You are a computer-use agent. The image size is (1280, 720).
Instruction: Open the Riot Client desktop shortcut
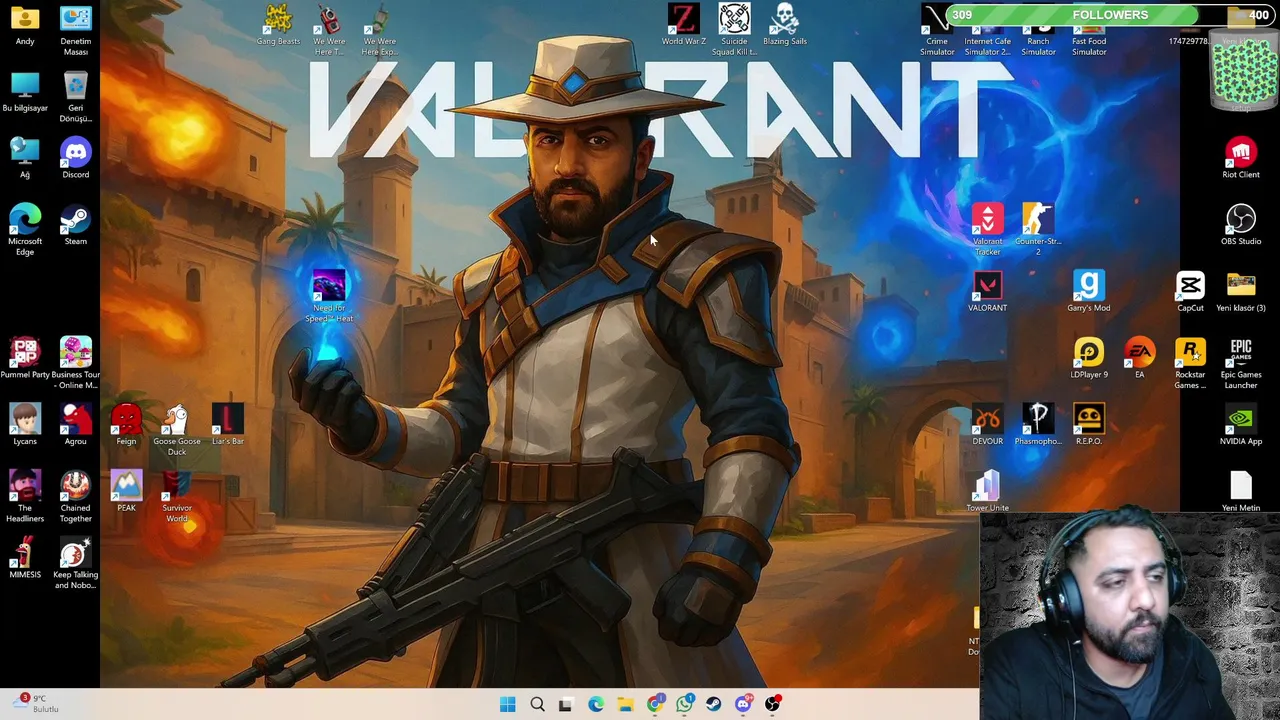pos(1241,158)
